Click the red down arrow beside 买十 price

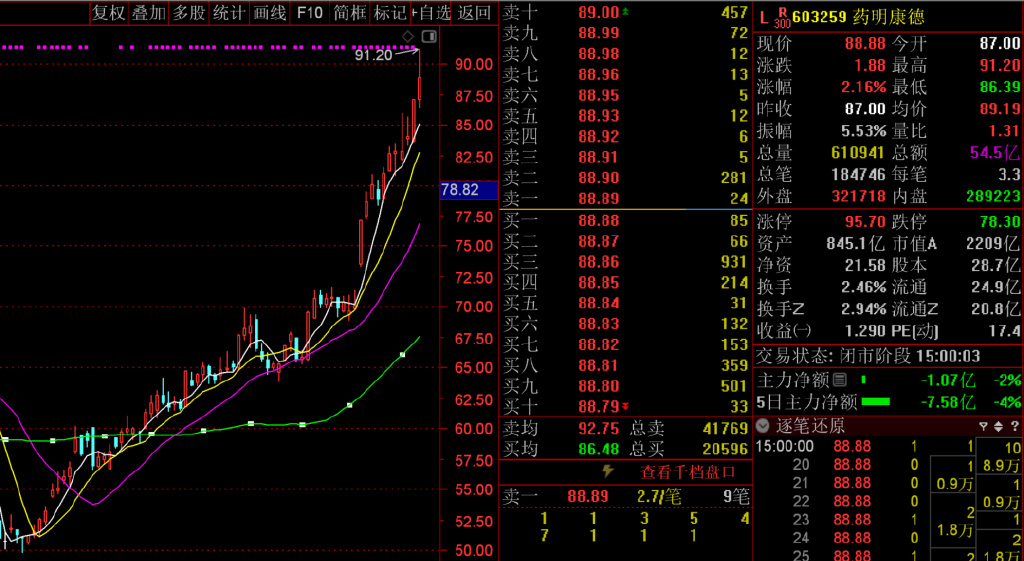pyautogui.click(x=626, y=406)
